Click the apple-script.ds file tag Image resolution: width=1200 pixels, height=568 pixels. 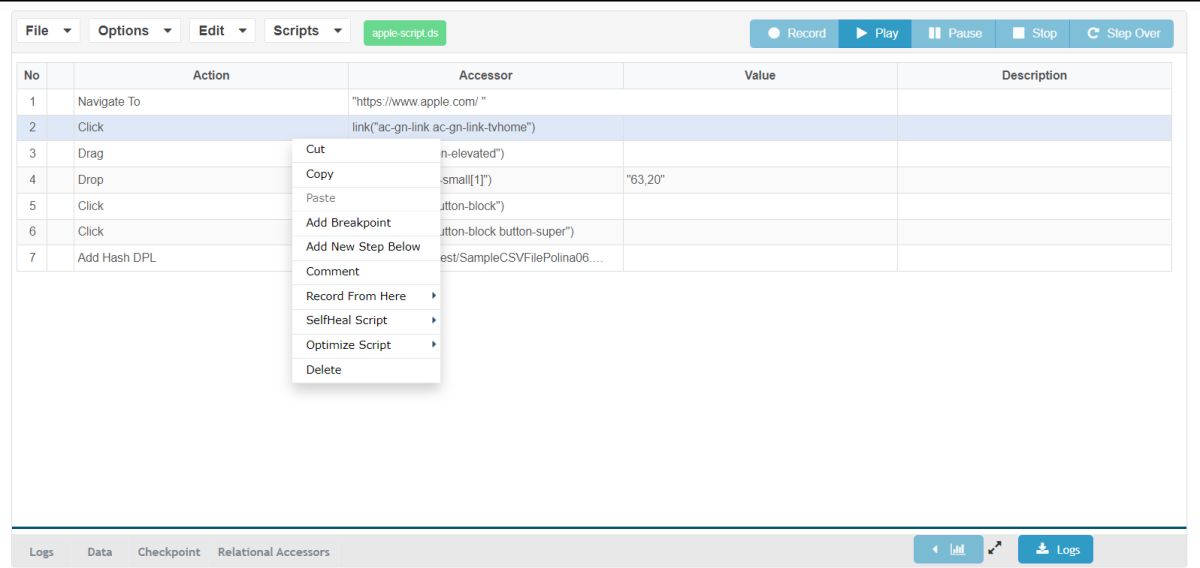pyautogui.click(x=405, y=33)
